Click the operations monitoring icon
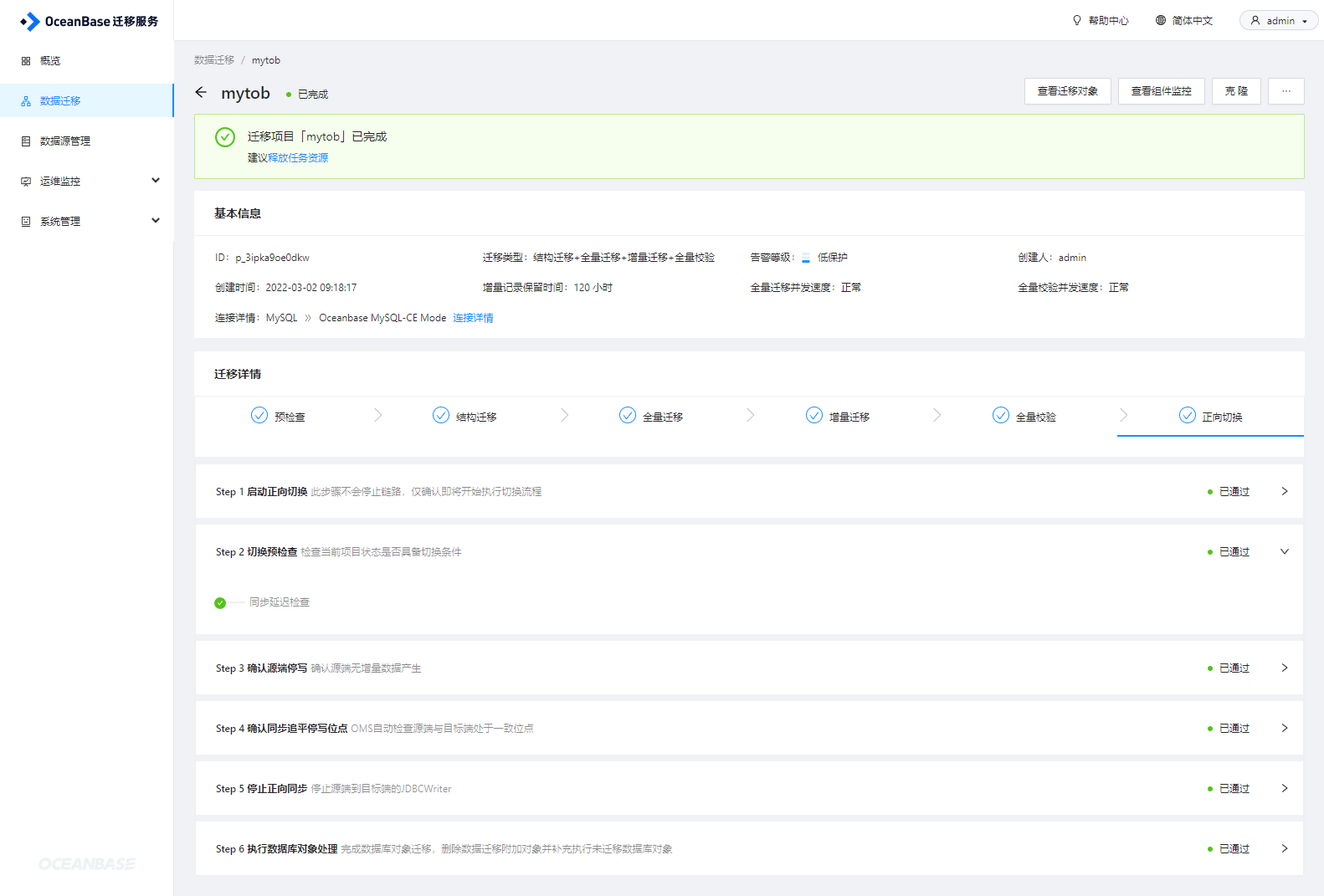Image resolution: width=1324 pixels, height=896 pixels. click(26, 182)
